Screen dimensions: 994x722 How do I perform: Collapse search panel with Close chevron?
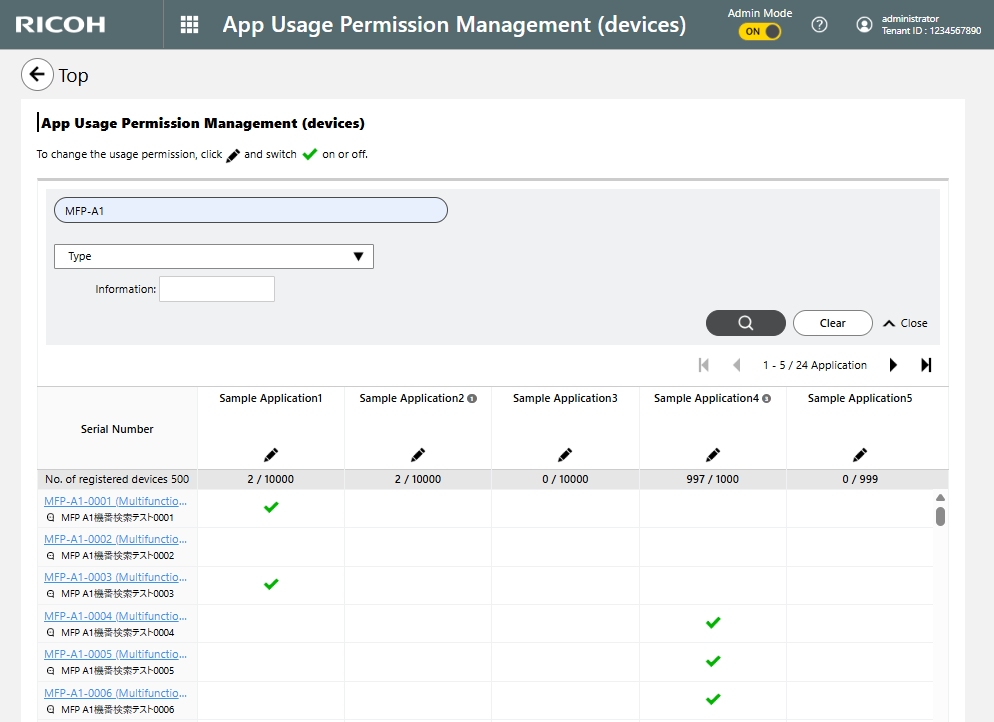tap(904, 323)
